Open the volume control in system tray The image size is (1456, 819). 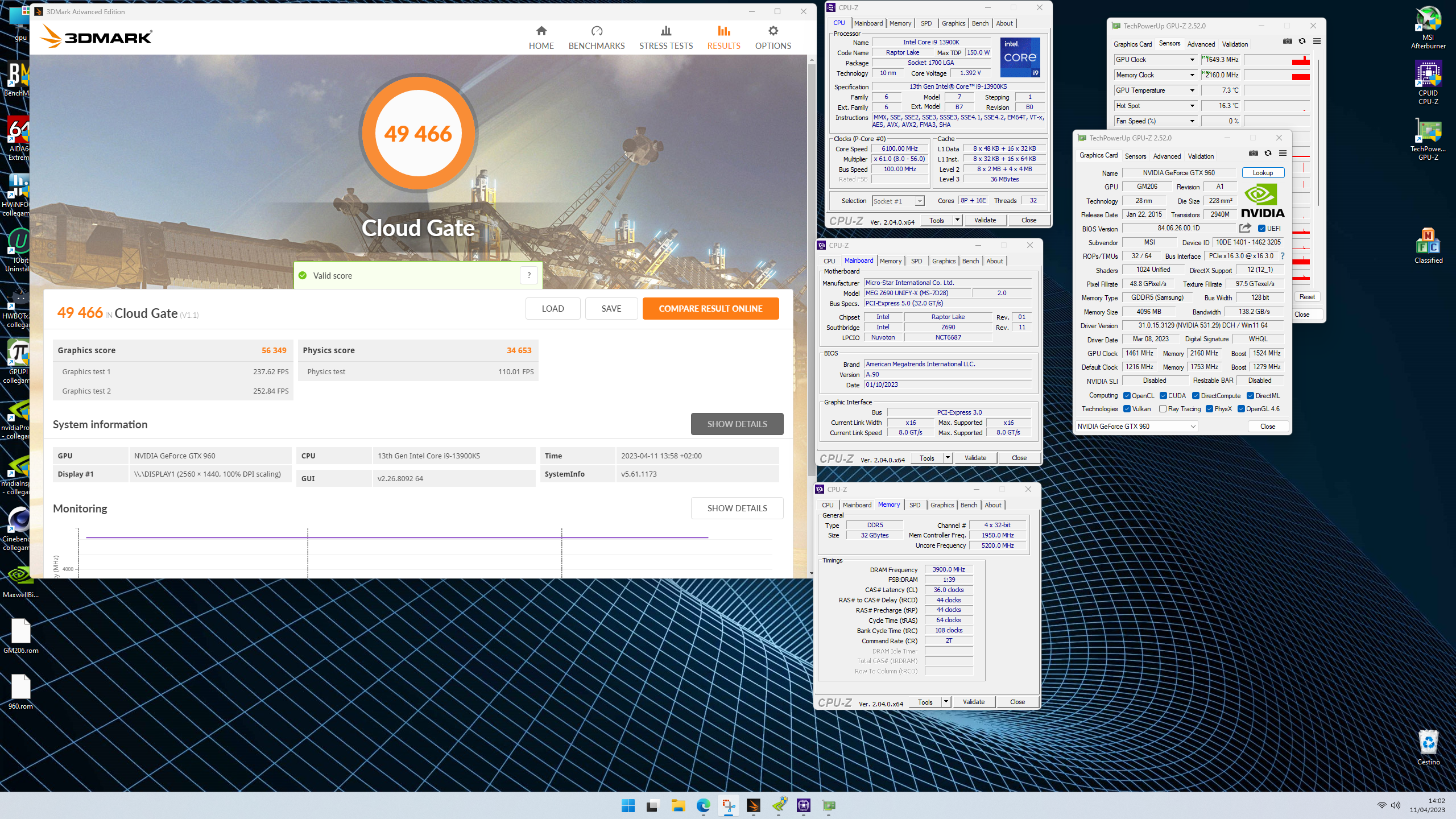[x=1395, y=805]
